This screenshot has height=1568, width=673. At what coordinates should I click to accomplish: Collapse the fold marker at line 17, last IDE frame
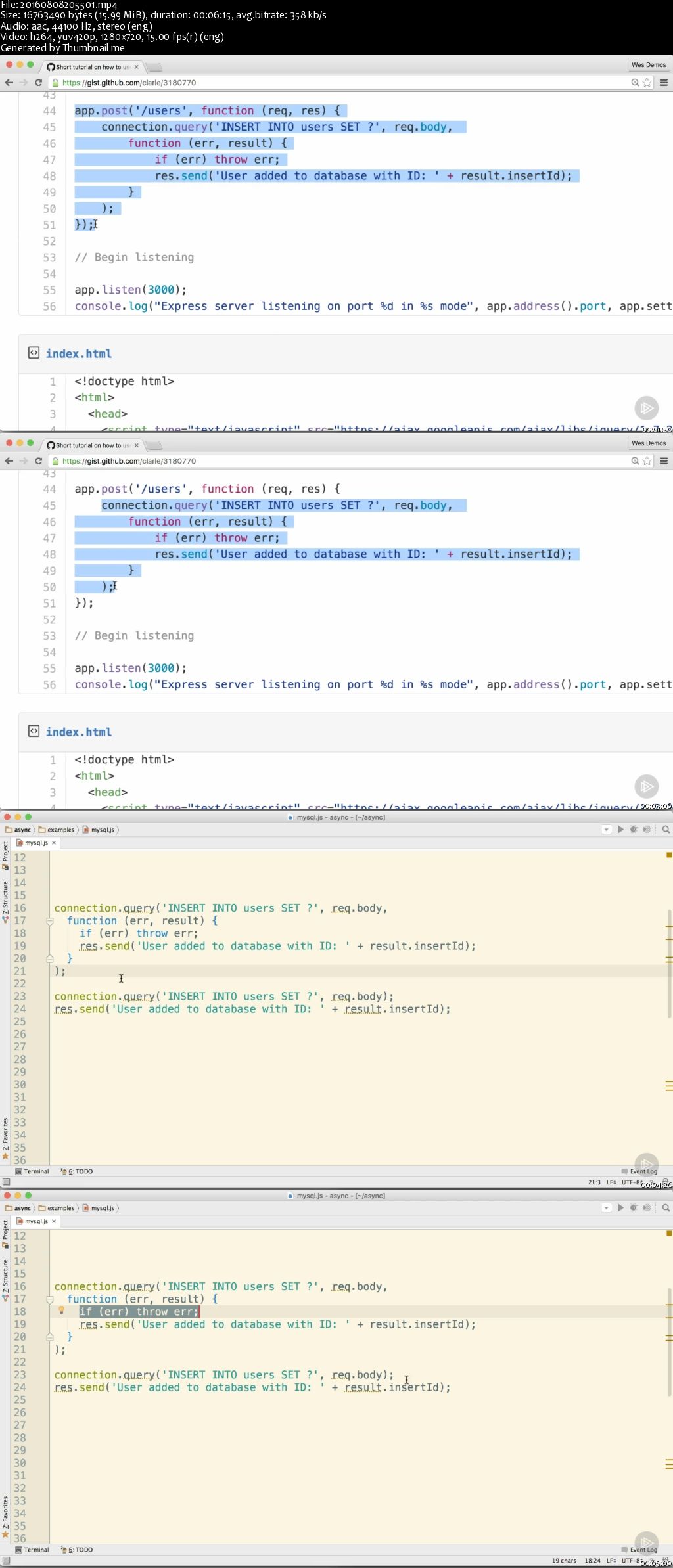click(50, 1299)
